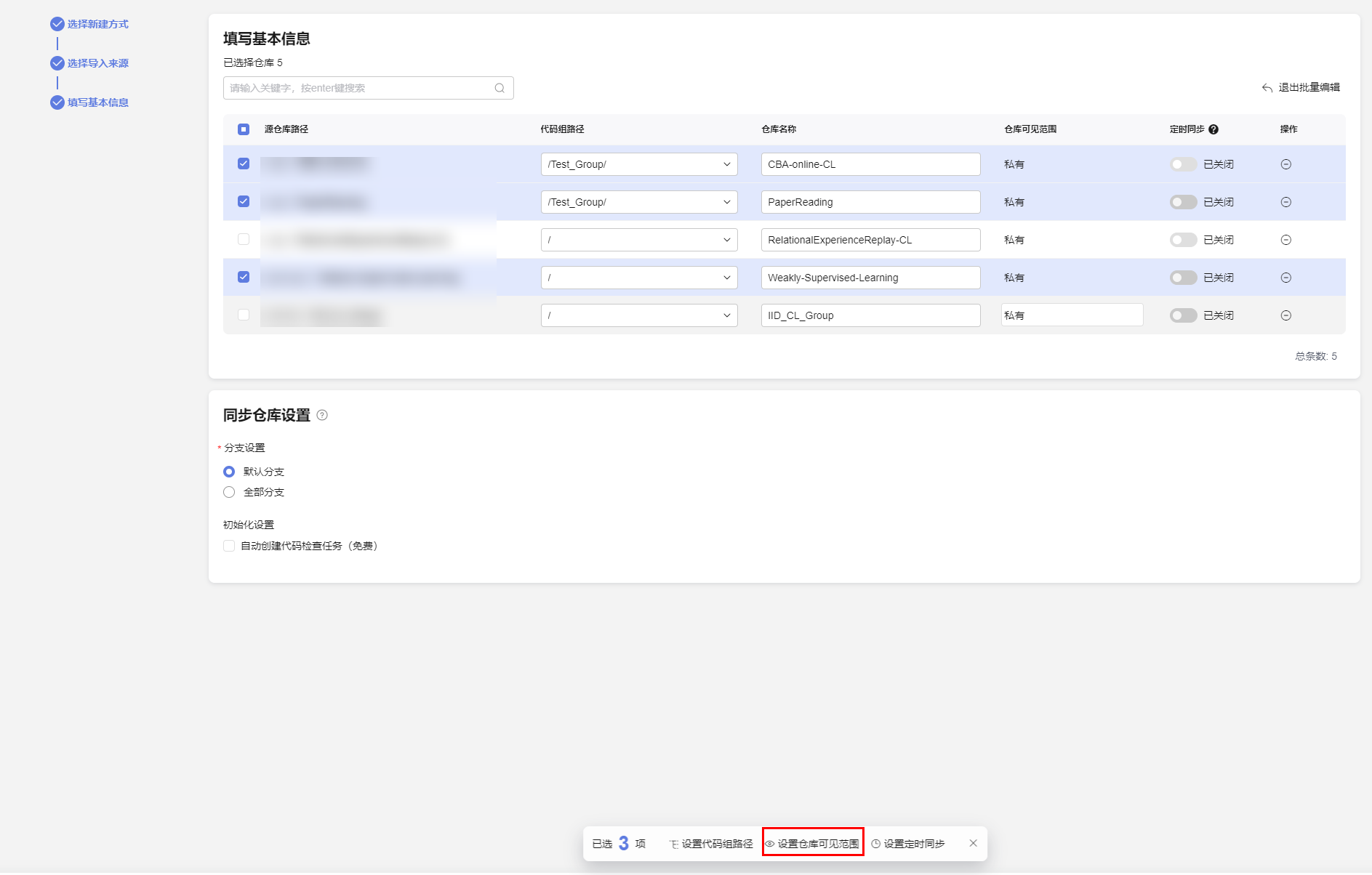Click the Weakly-Supervised-Learning repository name field
This screenshot has height=875, width=1372.
pos(870,278)
